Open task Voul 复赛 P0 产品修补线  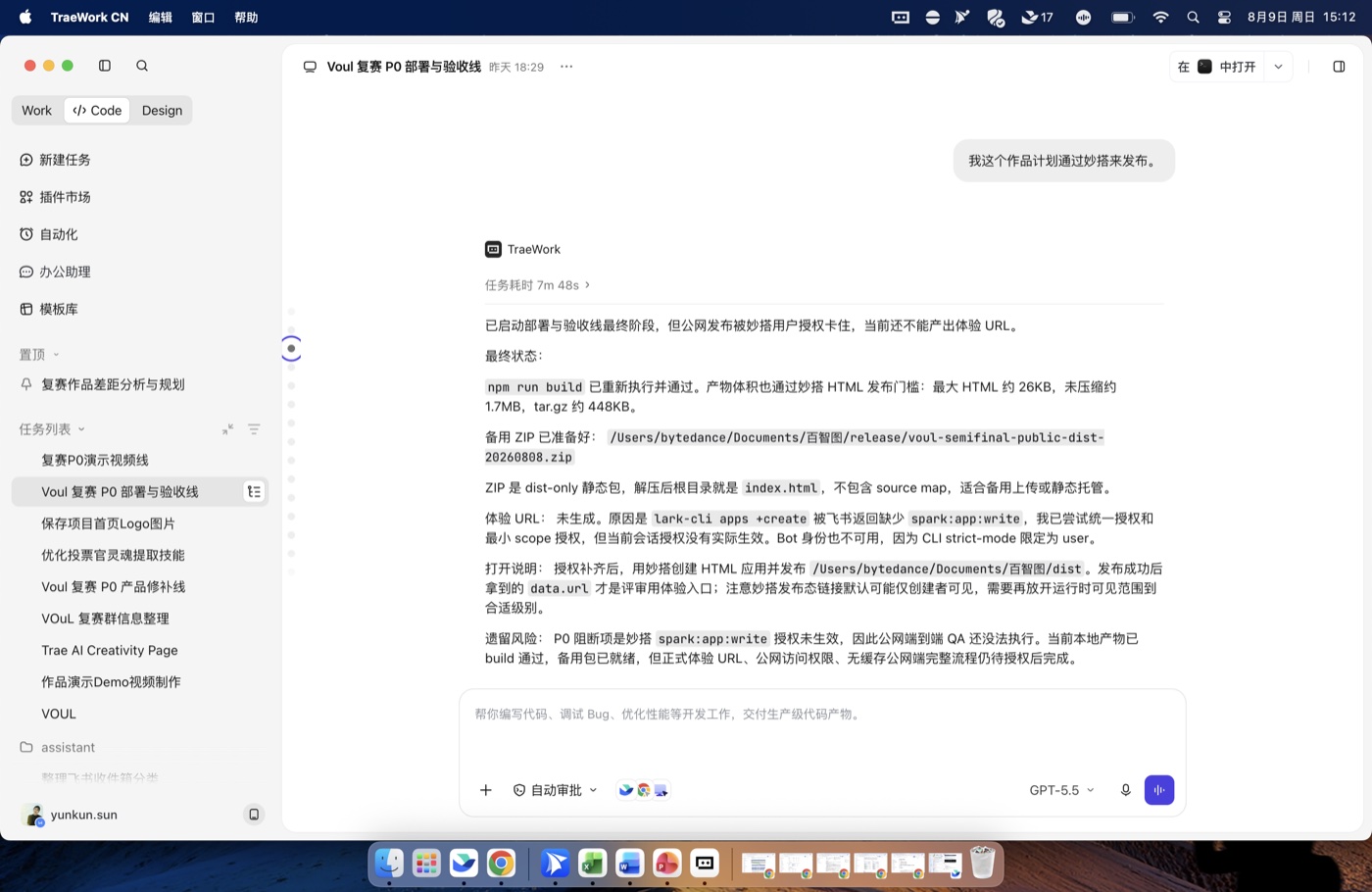click(x=113, y=587)
